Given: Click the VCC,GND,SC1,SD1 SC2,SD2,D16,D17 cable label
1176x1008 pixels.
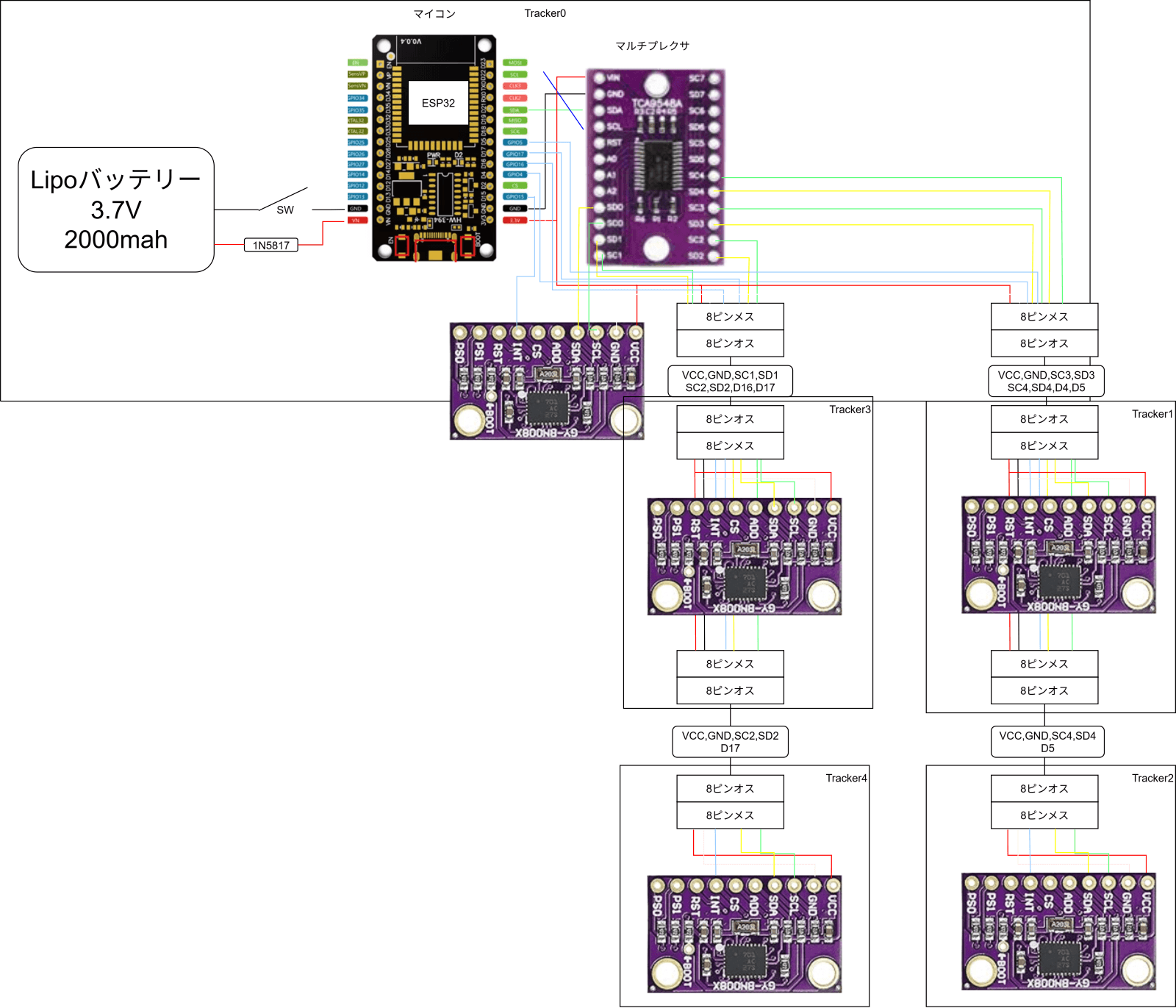Looking at the screenshot, I should [730, 381].
